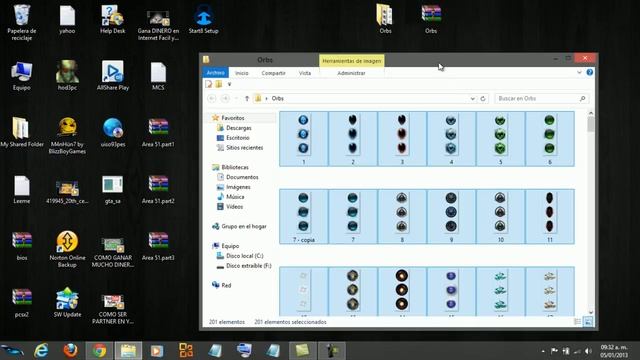The height and width of the screenshot is (360, 640).
Task: Open Escritorio in the navigation pane
Action: [x=238, y=138]
